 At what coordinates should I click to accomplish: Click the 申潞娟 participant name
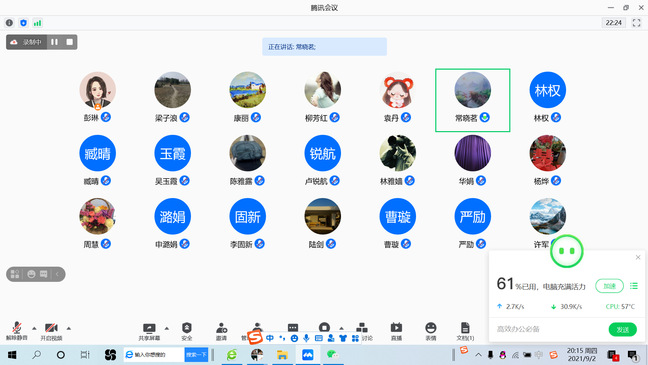coord(166,244)
